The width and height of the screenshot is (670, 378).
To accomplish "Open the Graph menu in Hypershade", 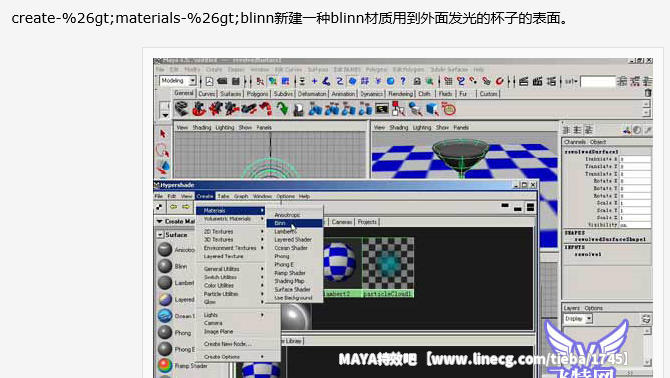I will (x=241, y=196).
